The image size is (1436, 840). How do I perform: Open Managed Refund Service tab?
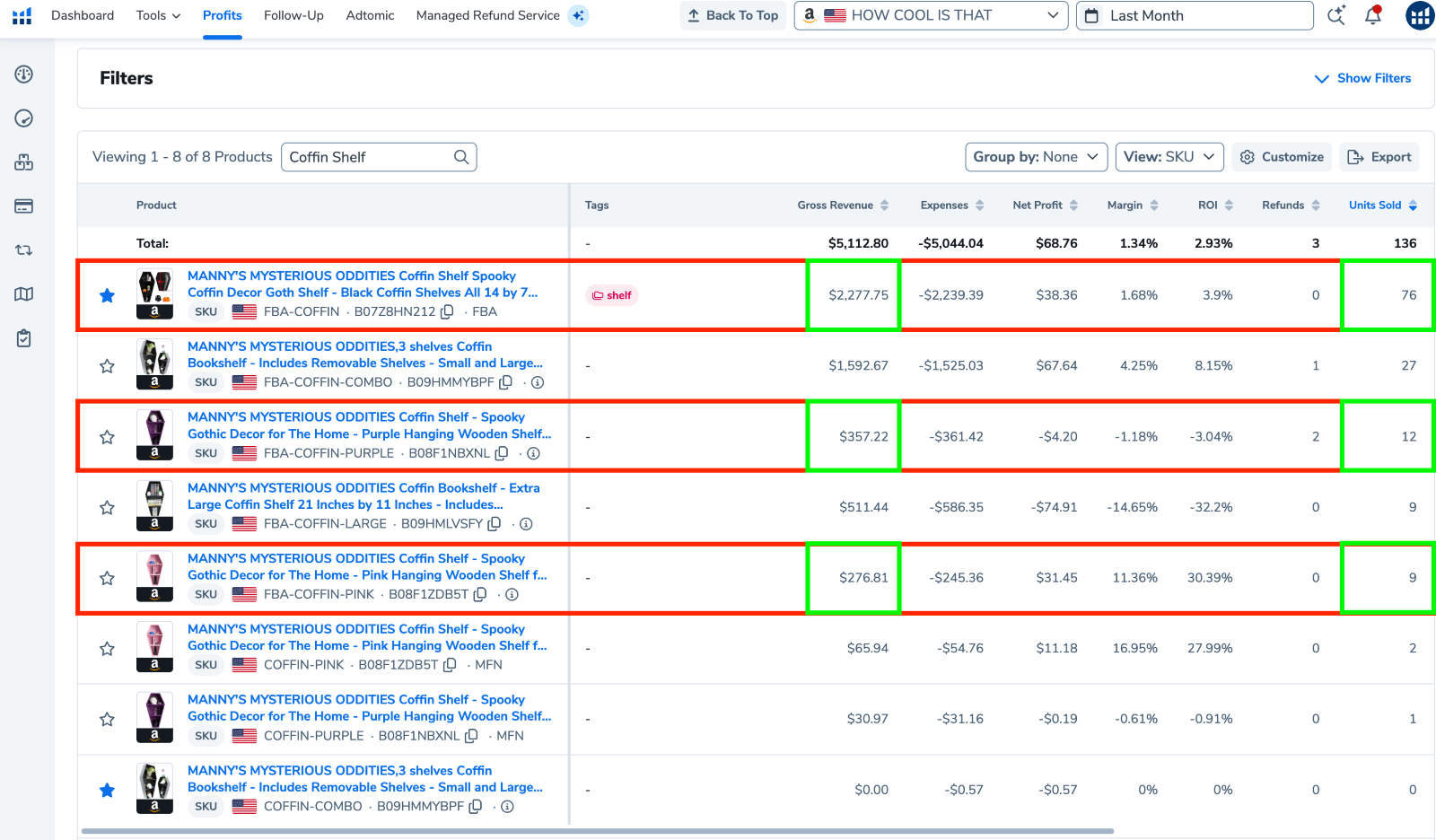point(487,15)
